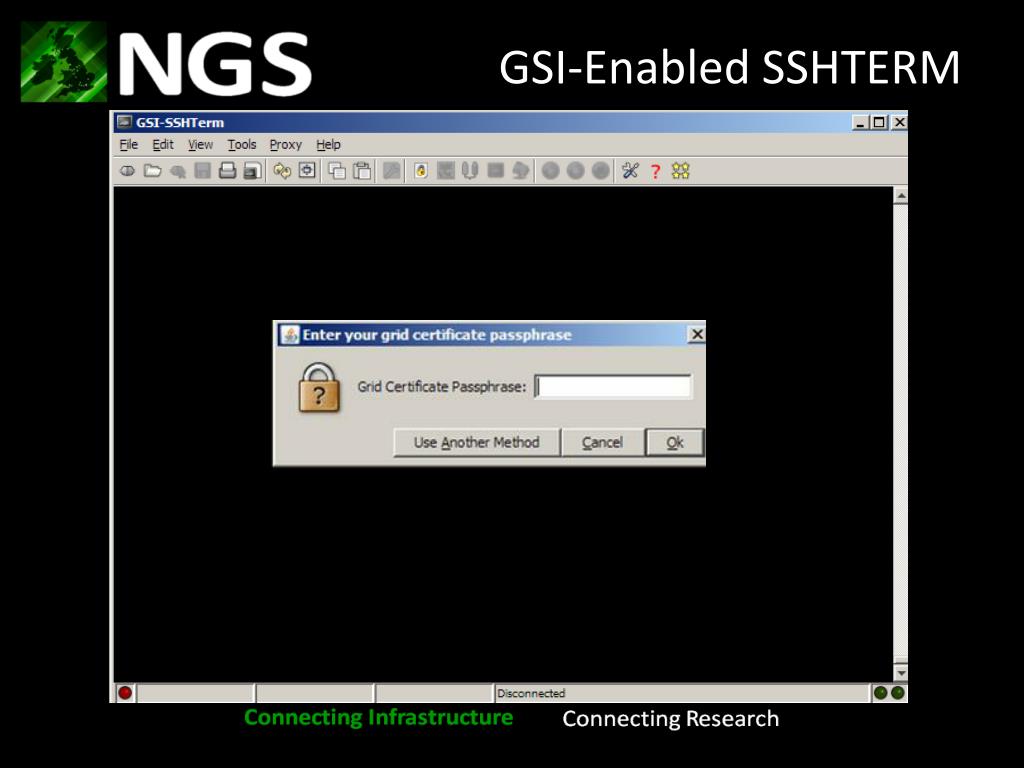Click the yellow stars toolbar icon

coord(680,171)
